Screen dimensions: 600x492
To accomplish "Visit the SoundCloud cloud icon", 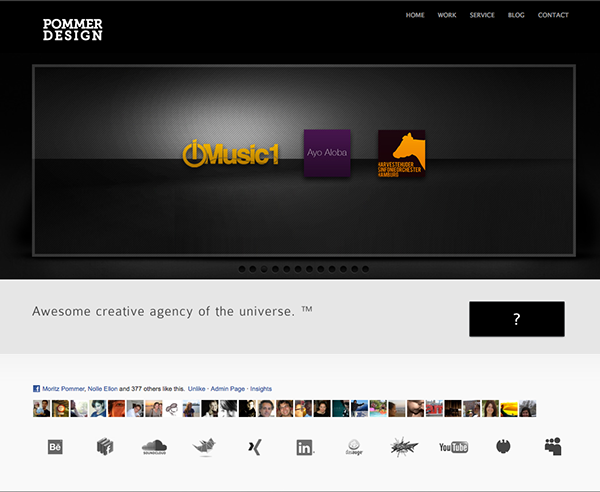I will pos(154,447).
